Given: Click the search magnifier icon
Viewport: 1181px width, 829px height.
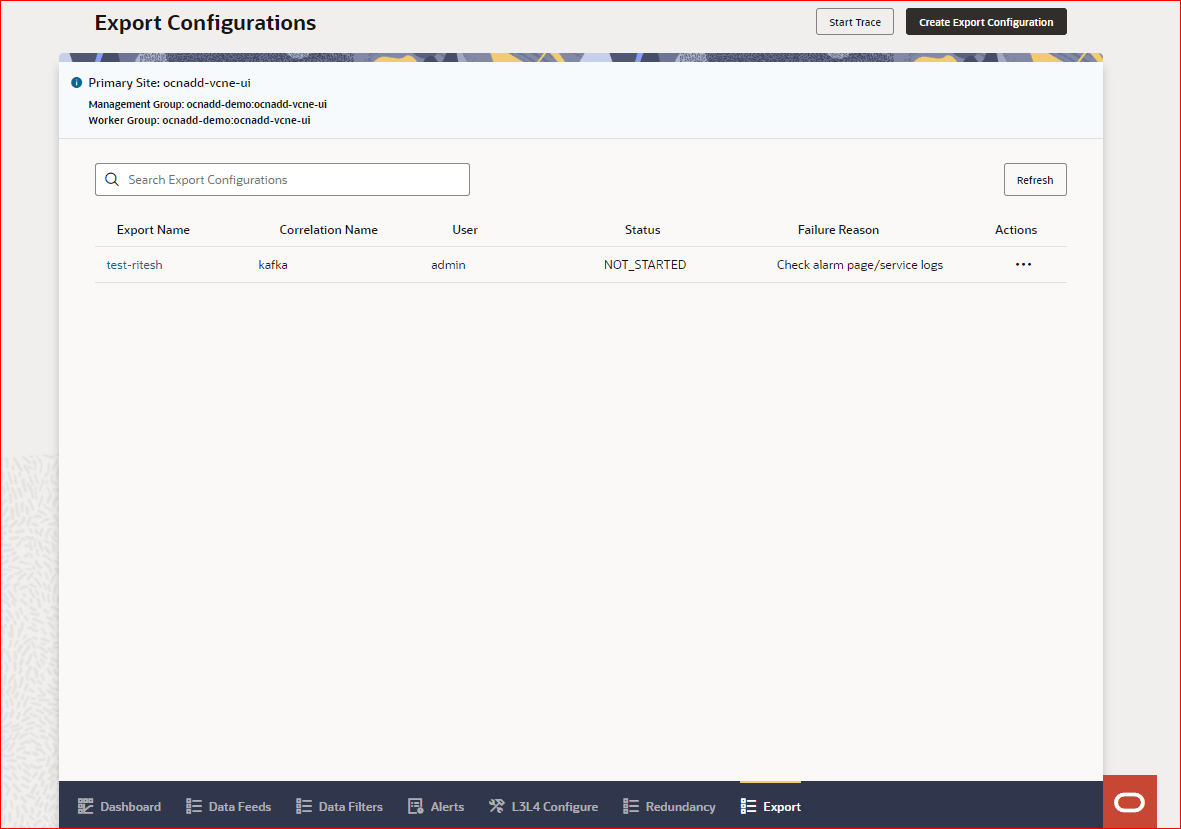Looking at the screenshot, I should [x=112, y=179].
